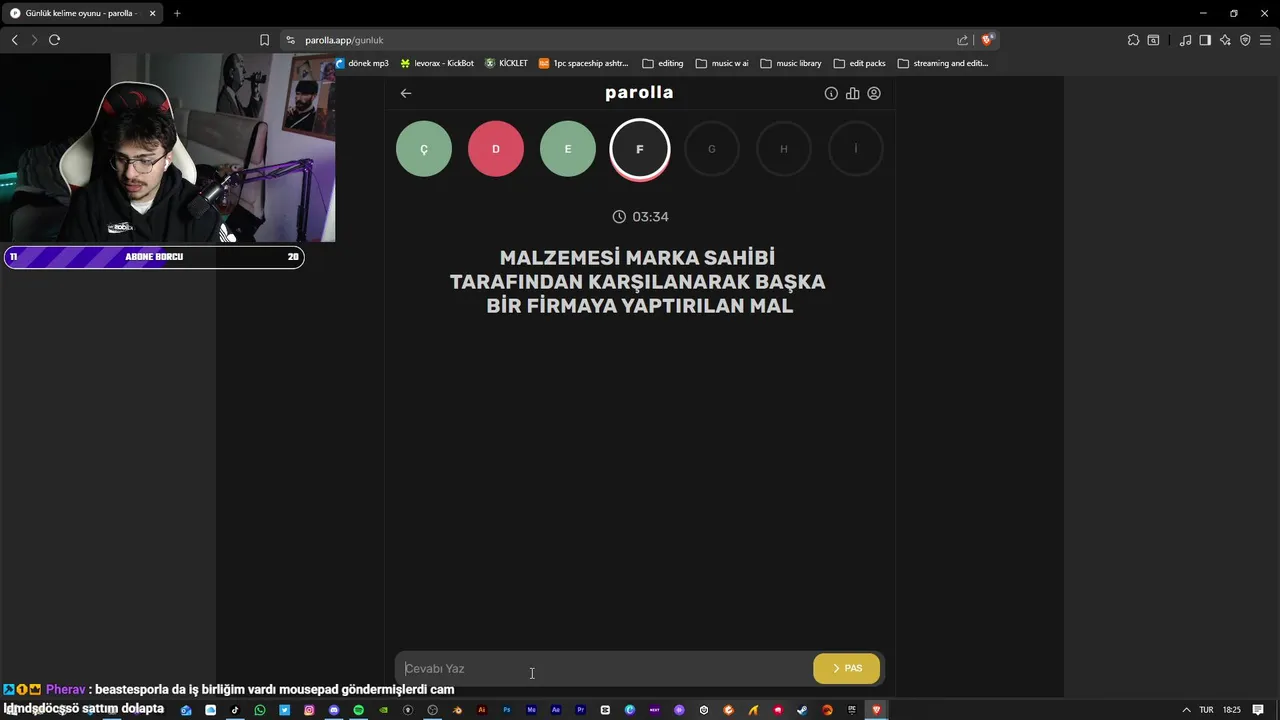
Task: Open WhatsApp from the taskbar
Action: 260,710
